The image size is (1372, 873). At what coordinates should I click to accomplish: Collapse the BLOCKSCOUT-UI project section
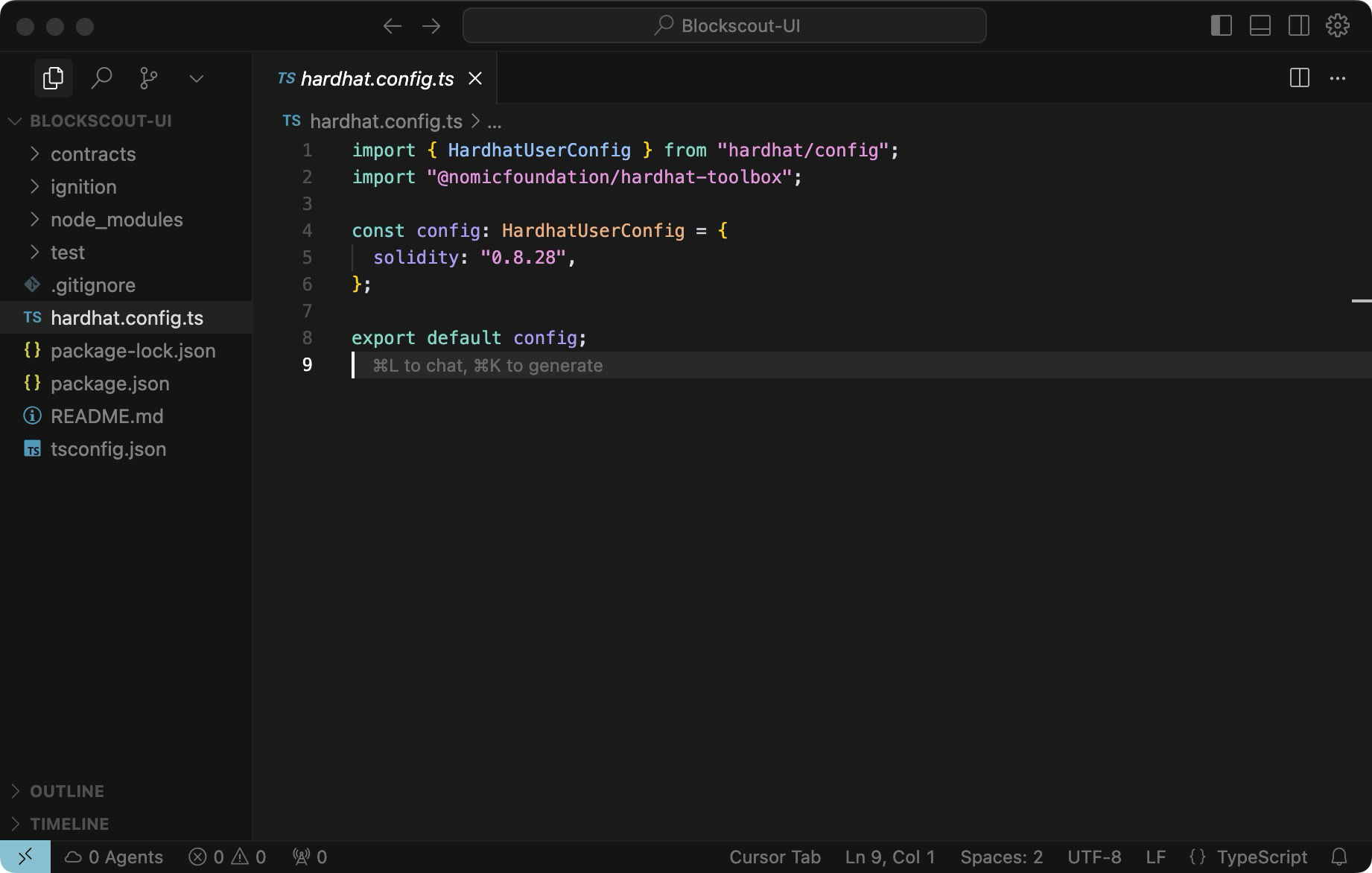(x=126, y=121)
